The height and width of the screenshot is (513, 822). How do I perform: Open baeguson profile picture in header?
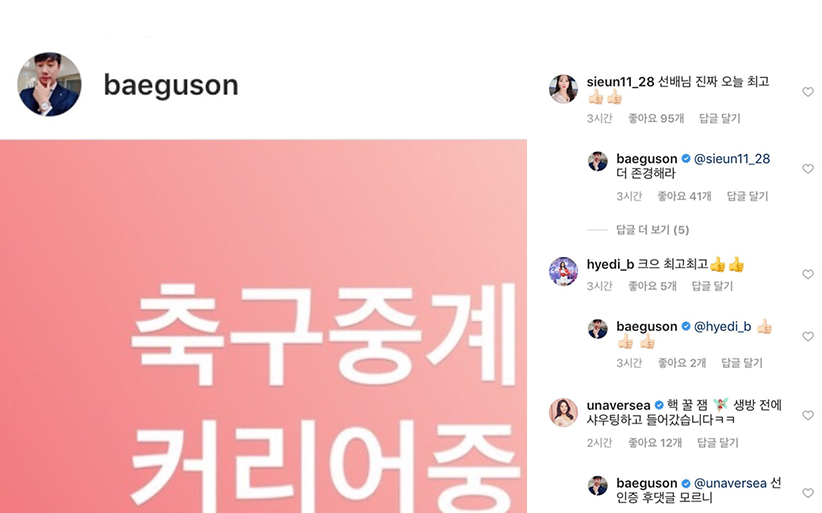[49, 84]
